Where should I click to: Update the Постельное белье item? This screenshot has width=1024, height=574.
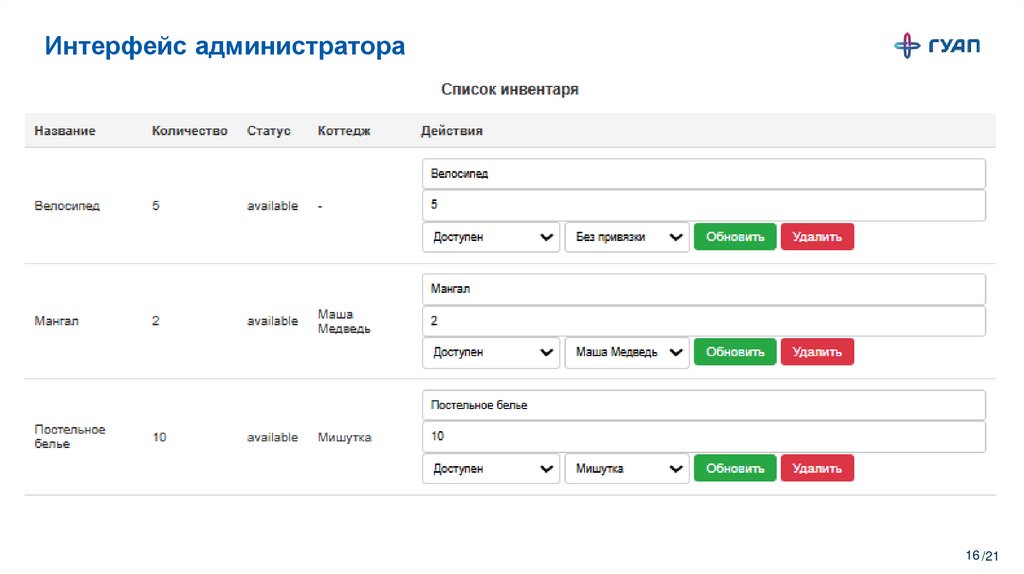pyautogui.click(x=735, y=468)
